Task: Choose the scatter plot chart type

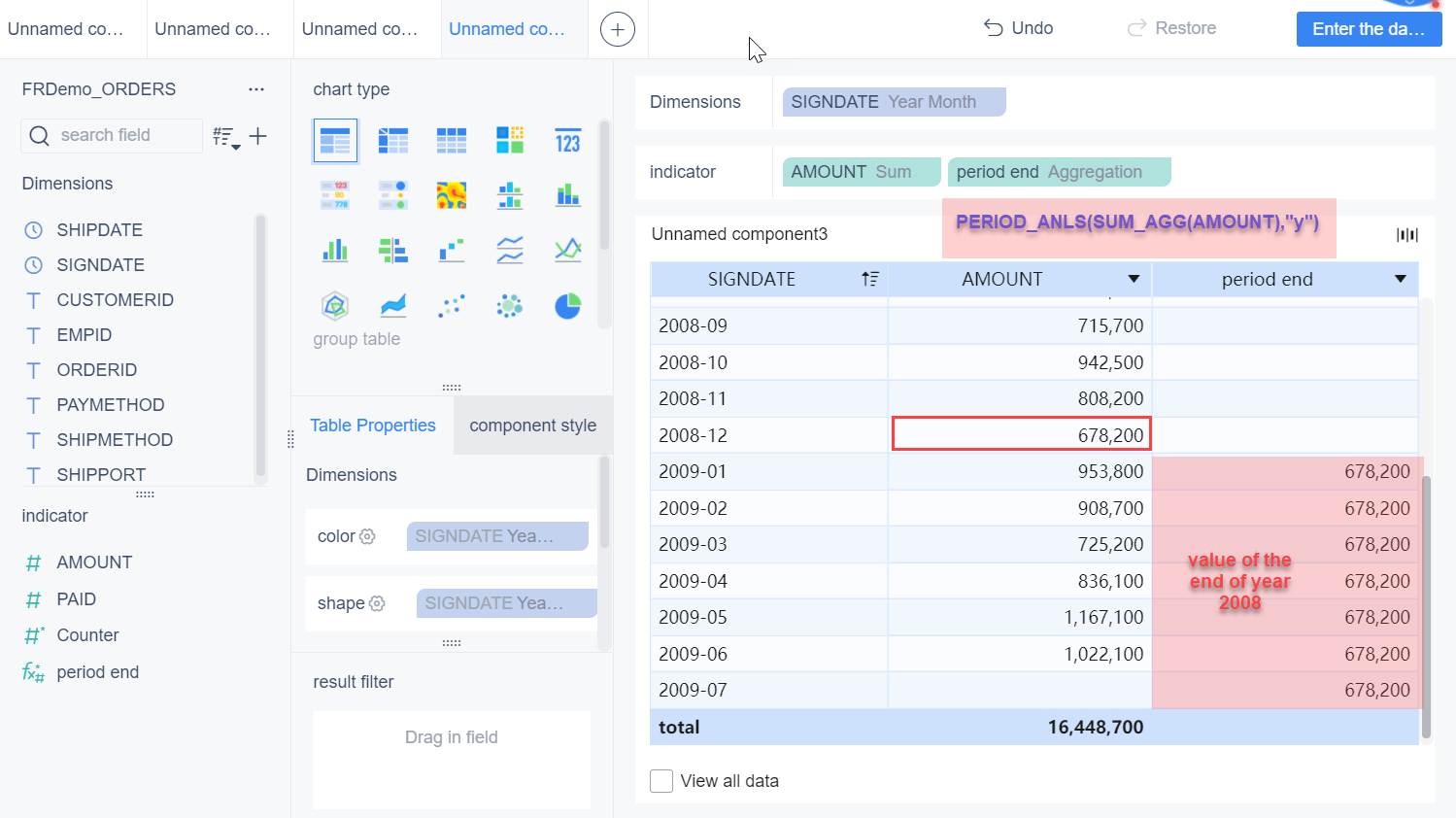Action: [451, 306]
